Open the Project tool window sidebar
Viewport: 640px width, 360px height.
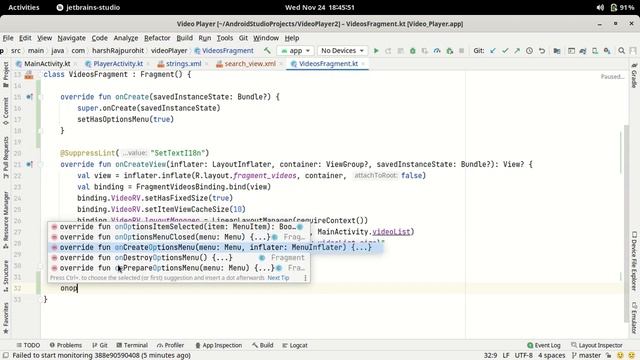(x=6, y=74)
